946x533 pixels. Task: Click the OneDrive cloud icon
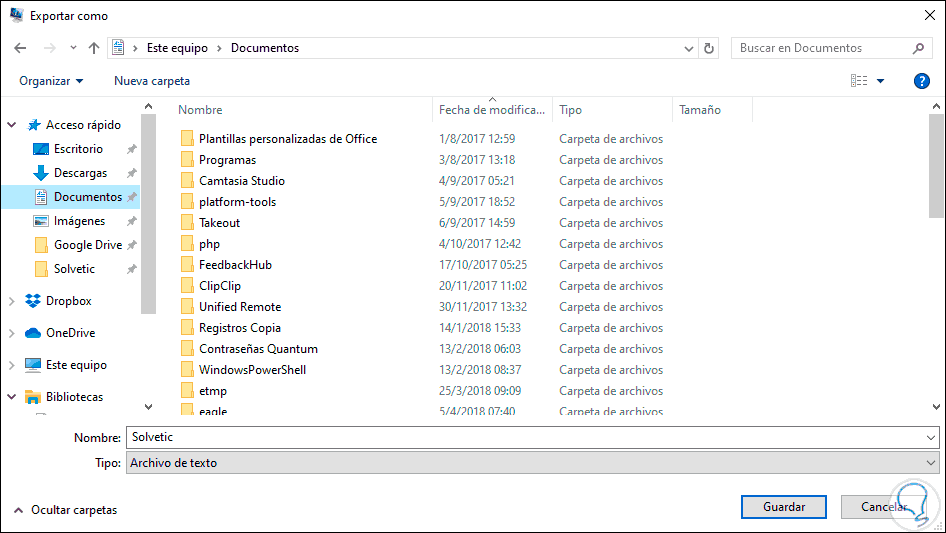33,333
